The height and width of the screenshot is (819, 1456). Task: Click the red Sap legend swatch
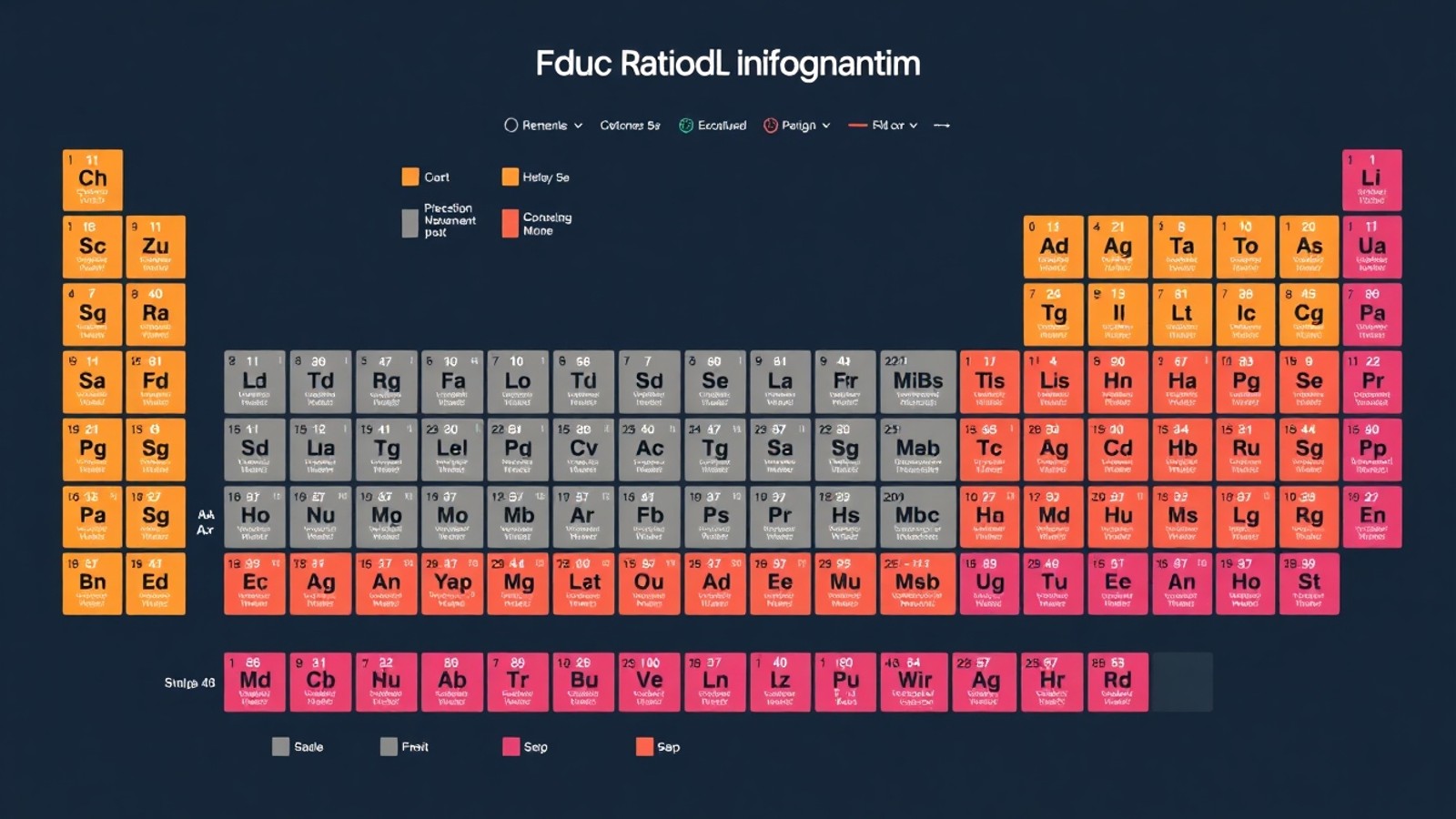click(x=644, y=747)
